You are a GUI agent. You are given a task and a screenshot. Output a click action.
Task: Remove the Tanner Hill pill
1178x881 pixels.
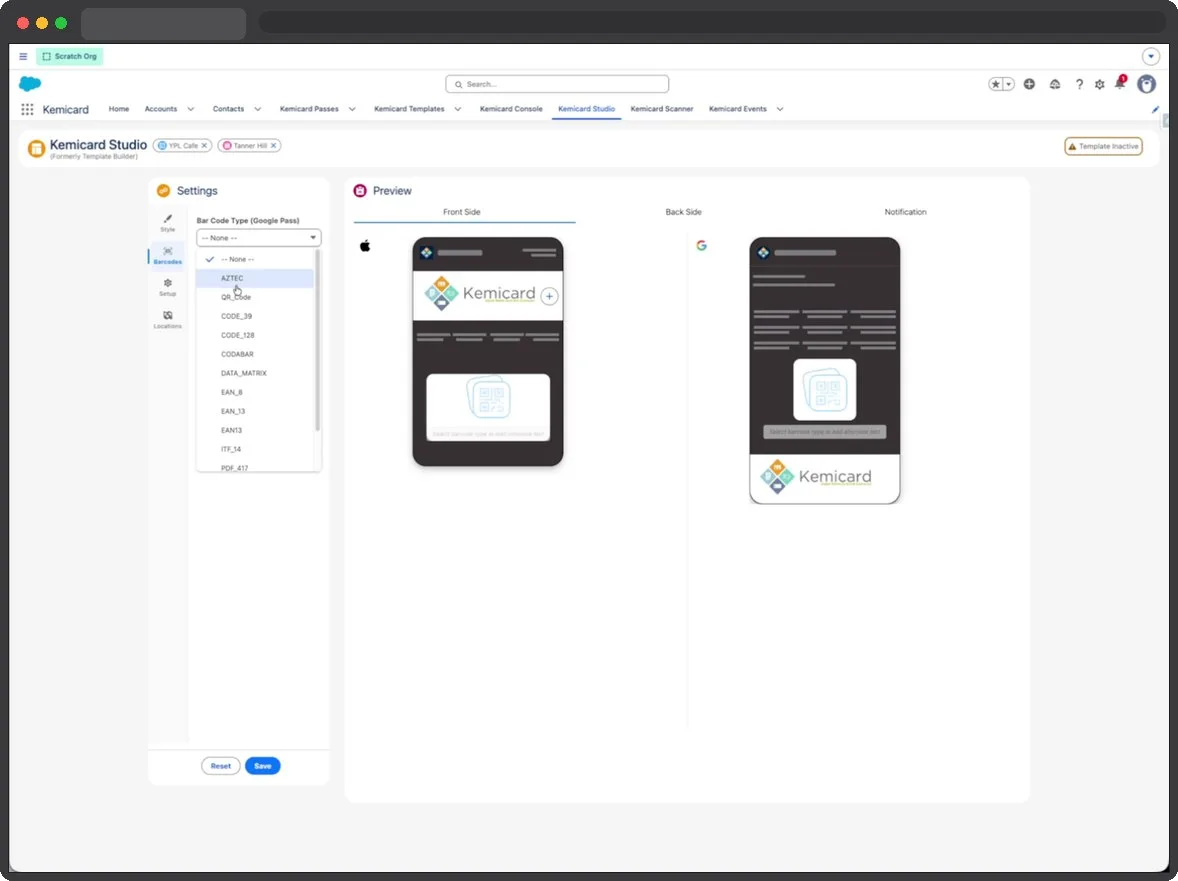click(273, 146)
